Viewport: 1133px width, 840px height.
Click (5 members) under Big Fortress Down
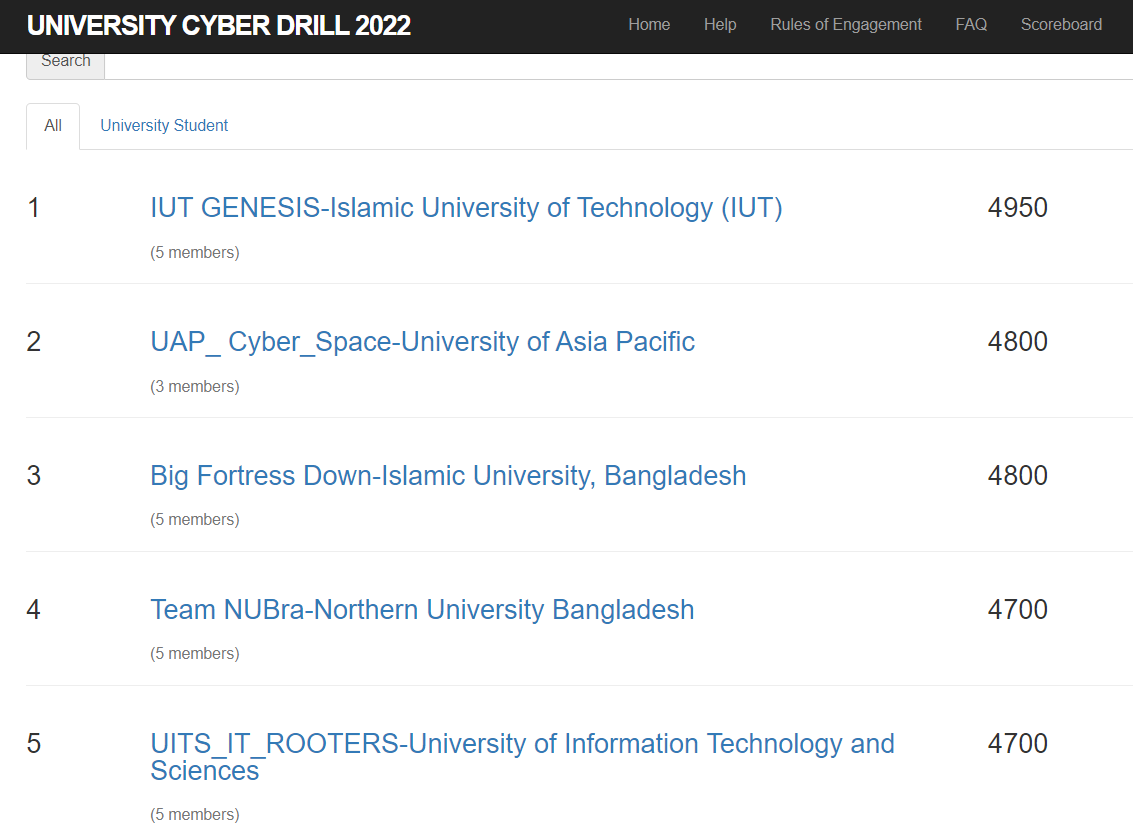coord(194,519)
